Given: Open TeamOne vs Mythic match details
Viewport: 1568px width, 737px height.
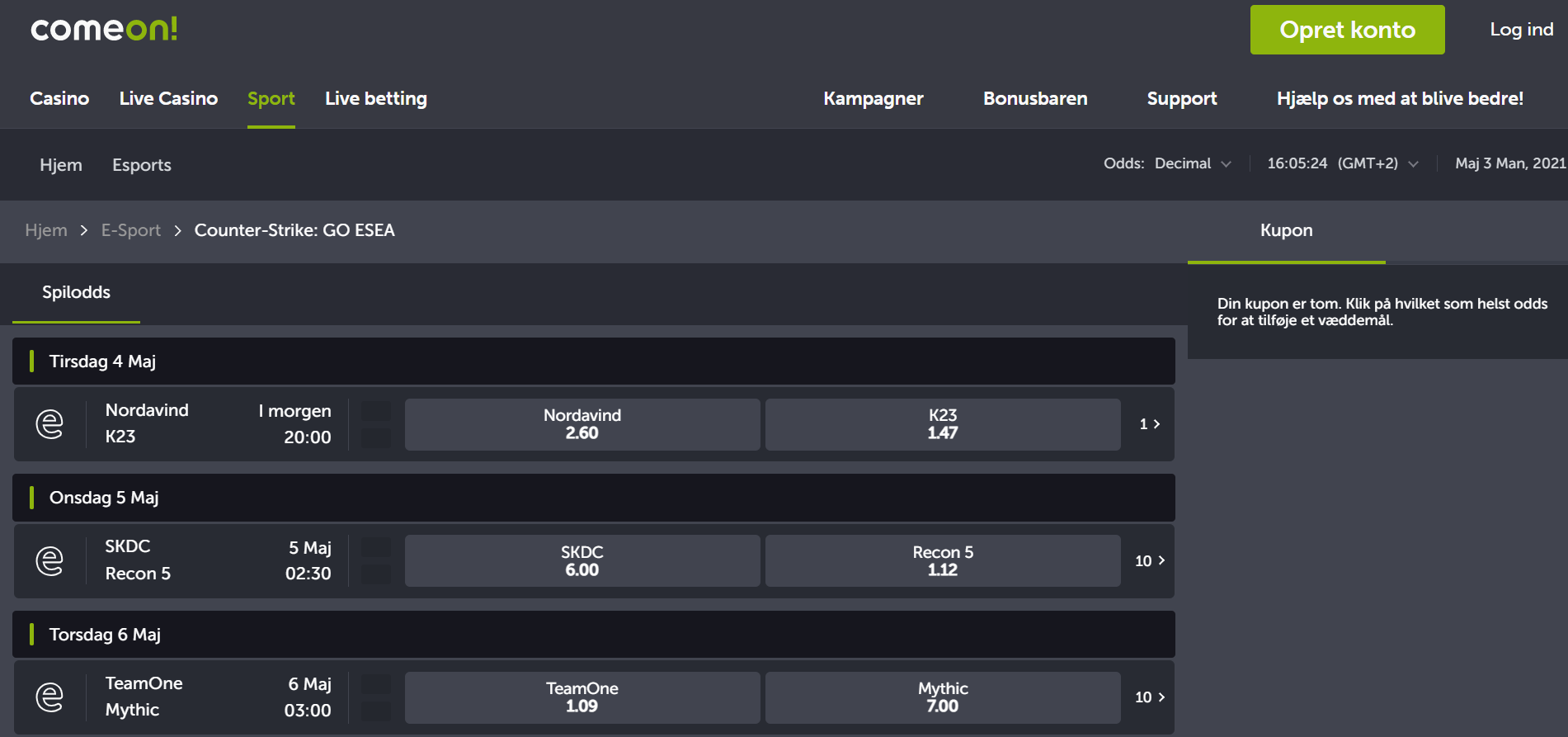Looking at the screenshot, I should tap(218, 697).
